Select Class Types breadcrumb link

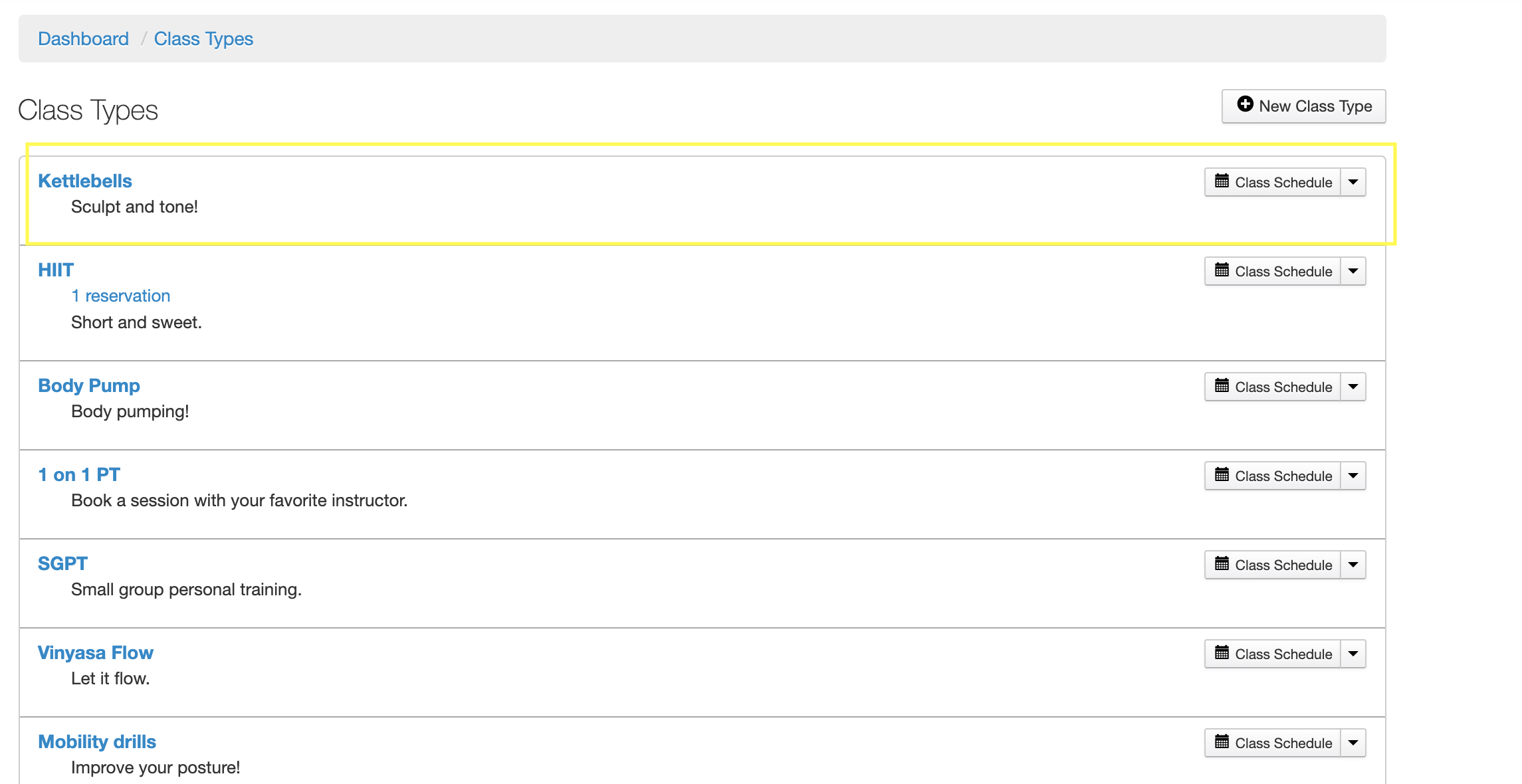(x=203, y=39)
